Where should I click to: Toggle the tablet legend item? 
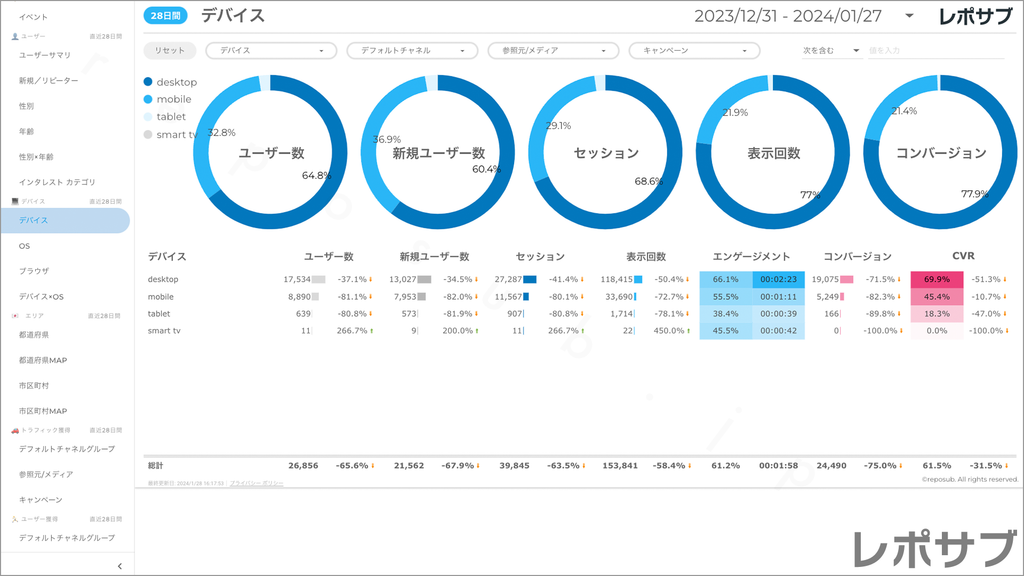(x=164, y=117)
